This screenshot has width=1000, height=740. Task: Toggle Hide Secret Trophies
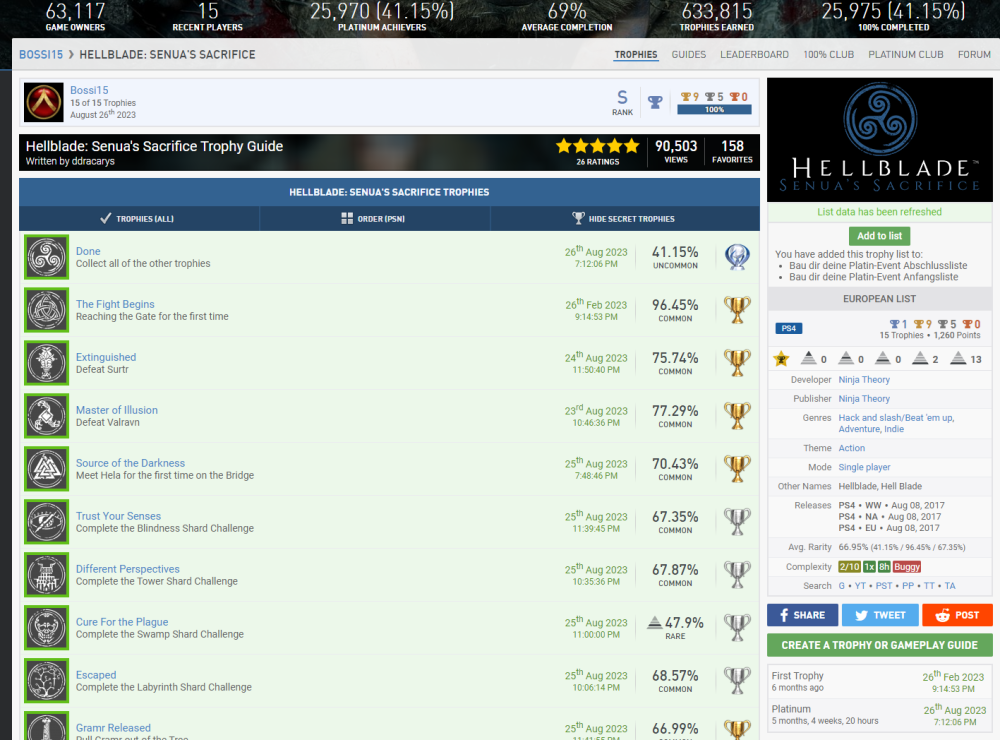tap(624, 219)
